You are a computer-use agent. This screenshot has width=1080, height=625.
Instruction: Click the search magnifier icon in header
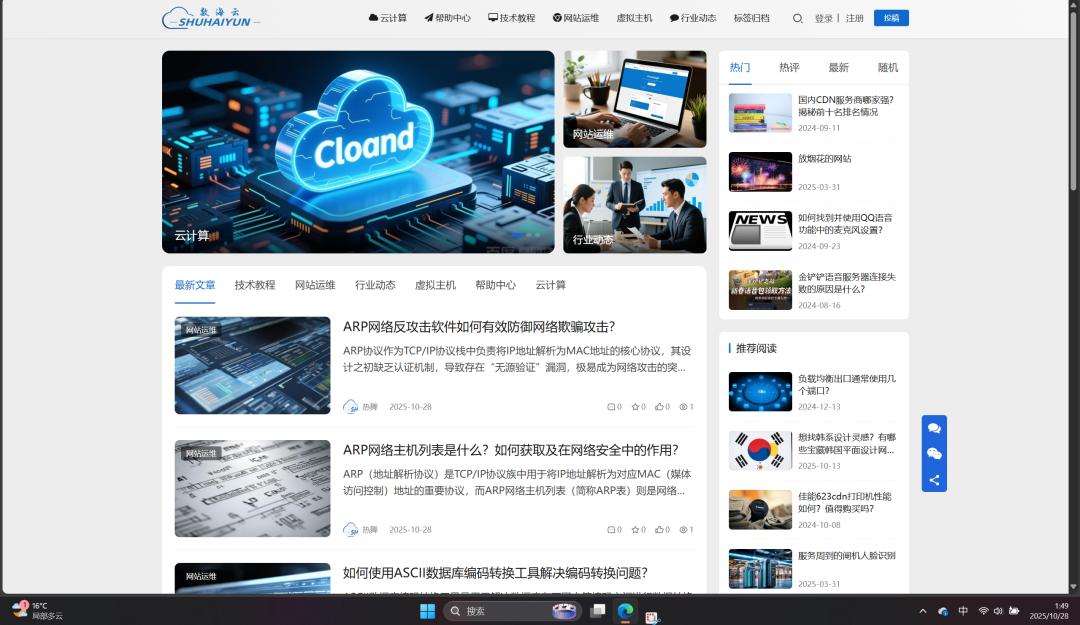pos(797,18)
